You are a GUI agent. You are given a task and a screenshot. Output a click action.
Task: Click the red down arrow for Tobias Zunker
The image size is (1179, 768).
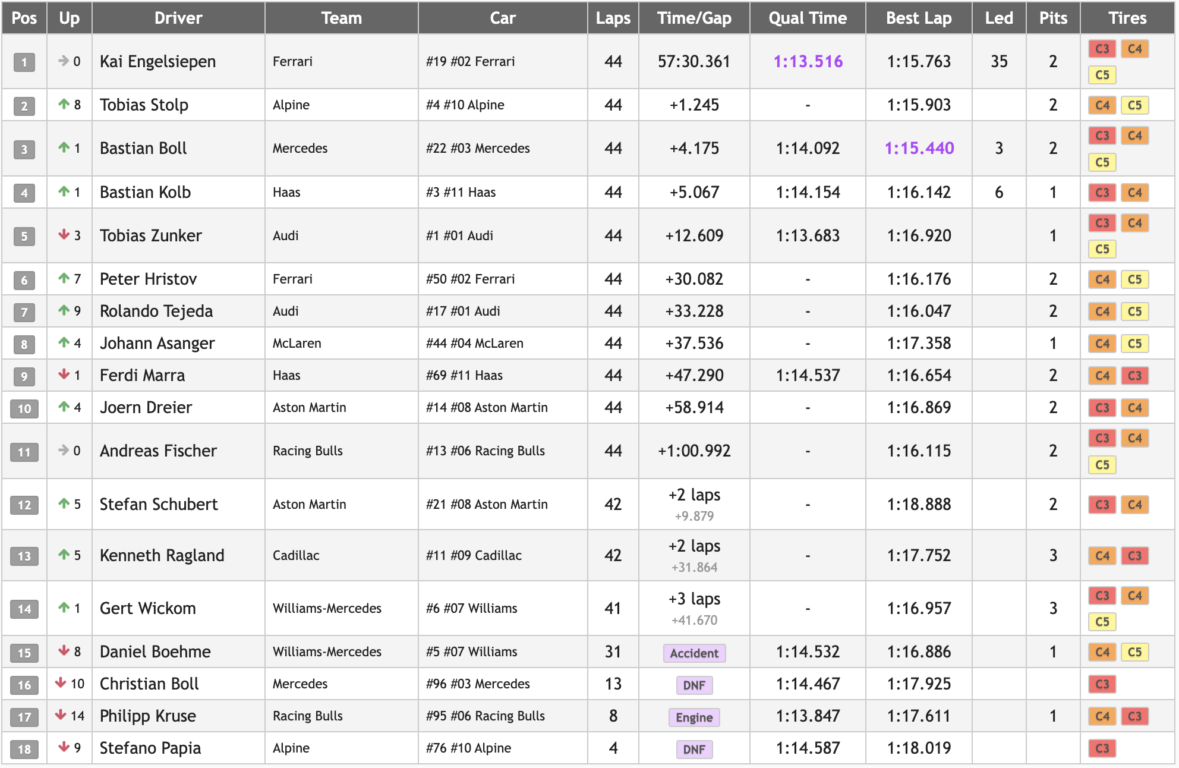(x=63, y=236)
